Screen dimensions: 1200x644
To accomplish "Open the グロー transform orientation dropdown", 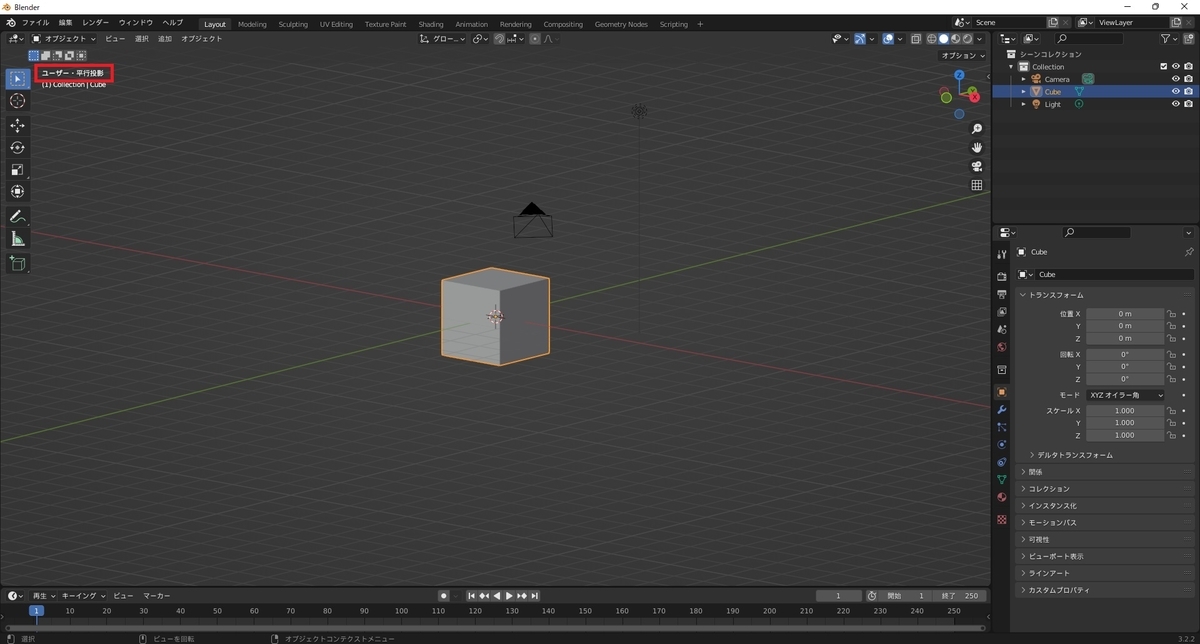I will click(x=443, y=39).
